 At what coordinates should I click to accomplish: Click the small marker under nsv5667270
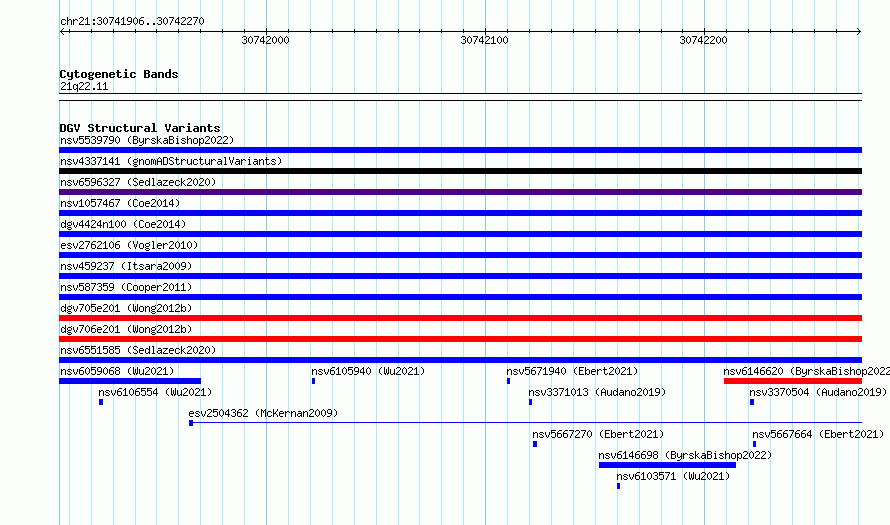[x=535, y=444]
